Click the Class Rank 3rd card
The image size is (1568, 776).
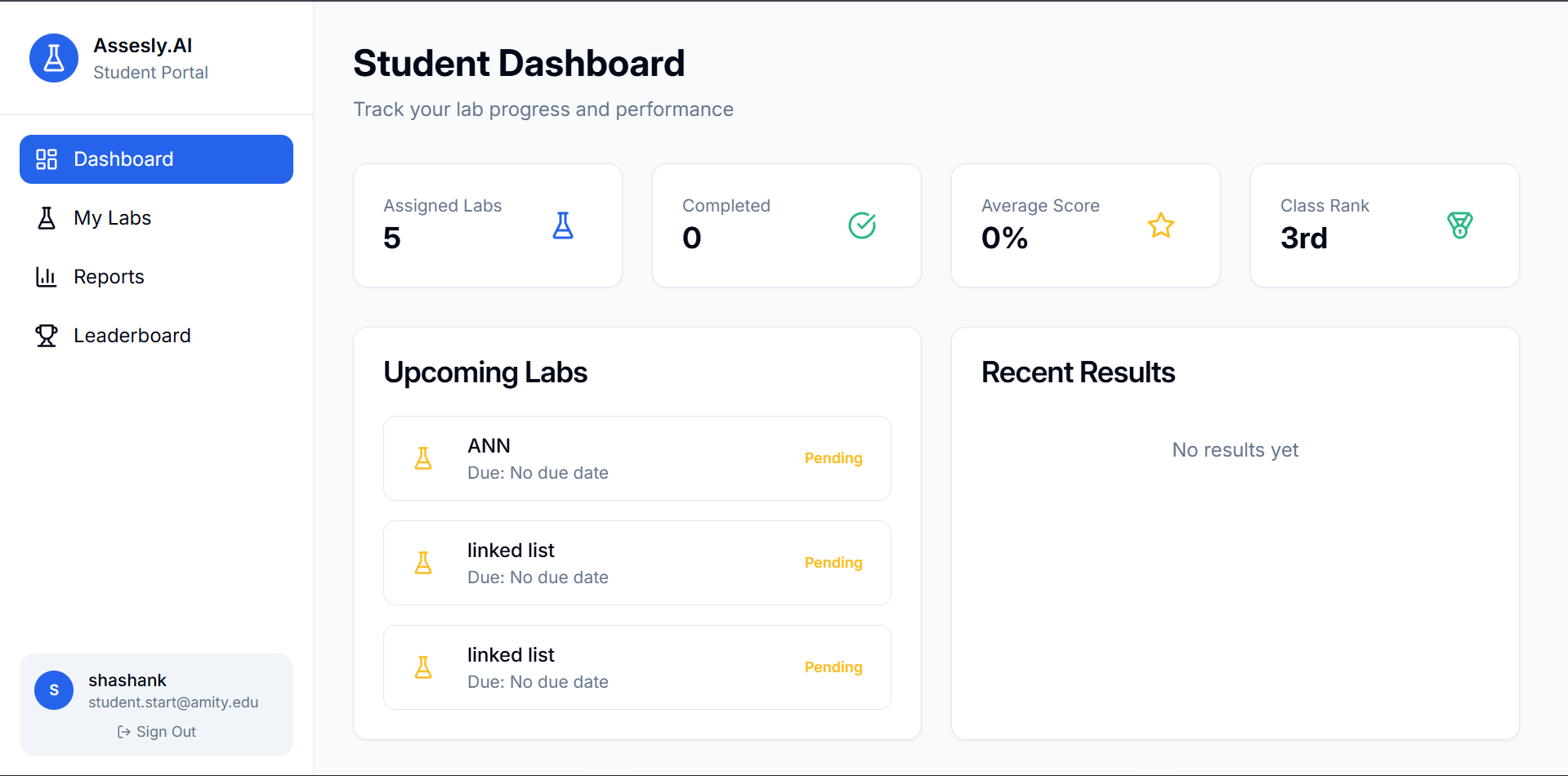pyautogui.click(x=1384, y=225)
